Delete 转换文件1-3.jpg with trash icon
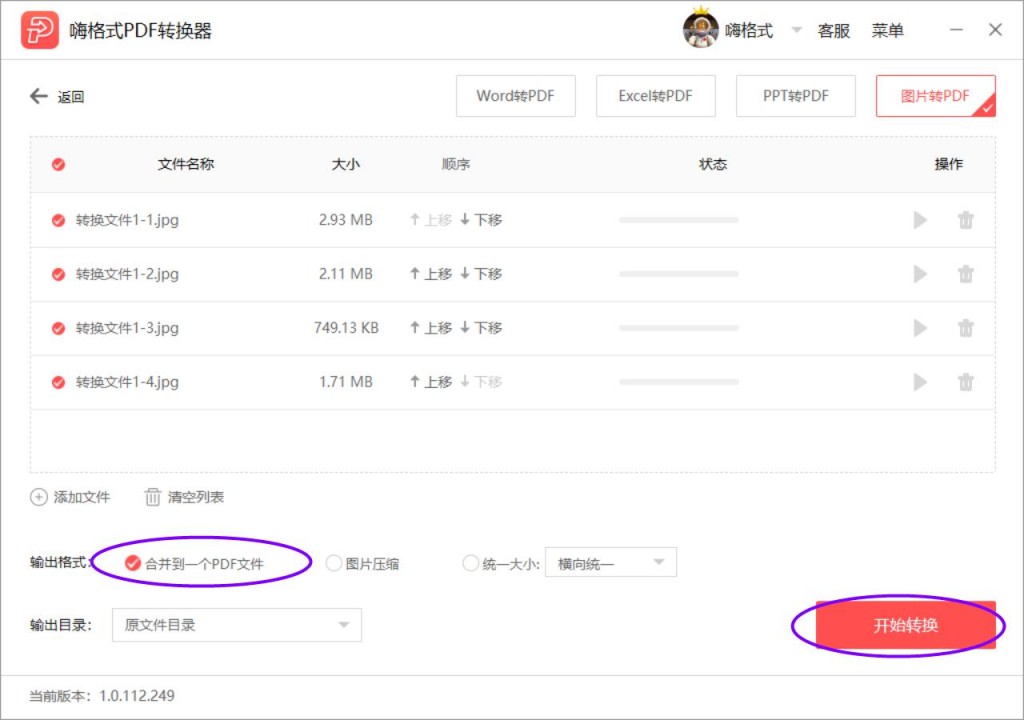Screen dimensions: 1024x720 [x=966, y=328]
